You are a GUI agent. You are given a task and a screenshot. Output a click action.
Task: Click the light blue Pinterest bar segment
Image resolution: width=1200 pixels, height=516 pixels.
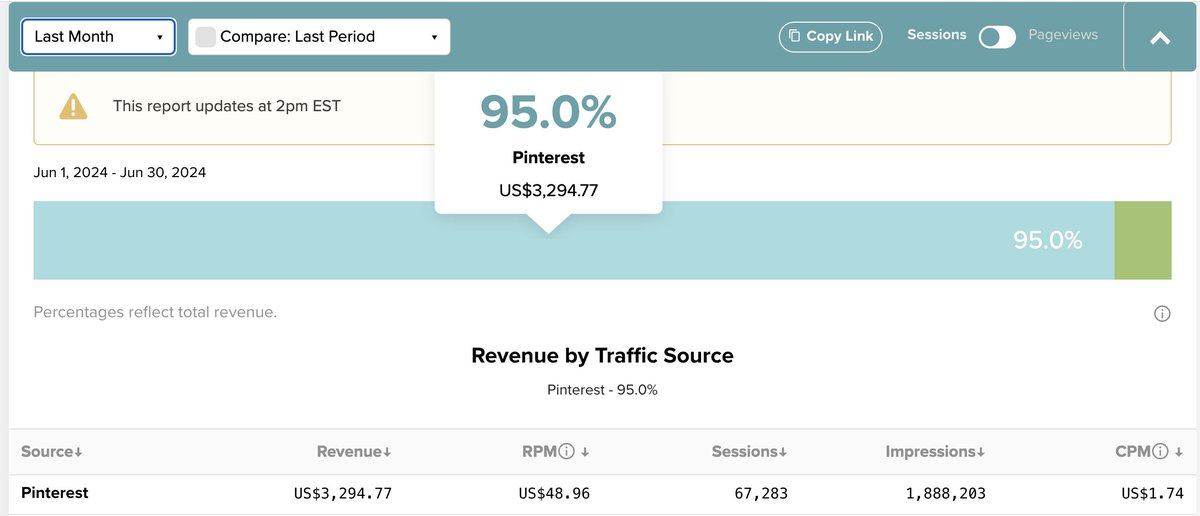(x=574, y=240)
